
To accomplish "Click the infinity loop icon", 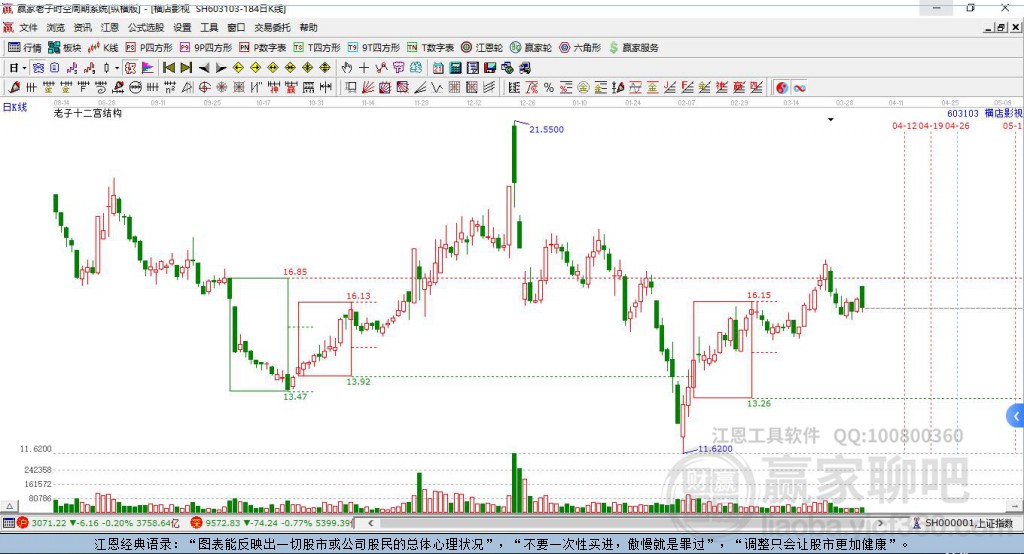I will tap(799, 88).
